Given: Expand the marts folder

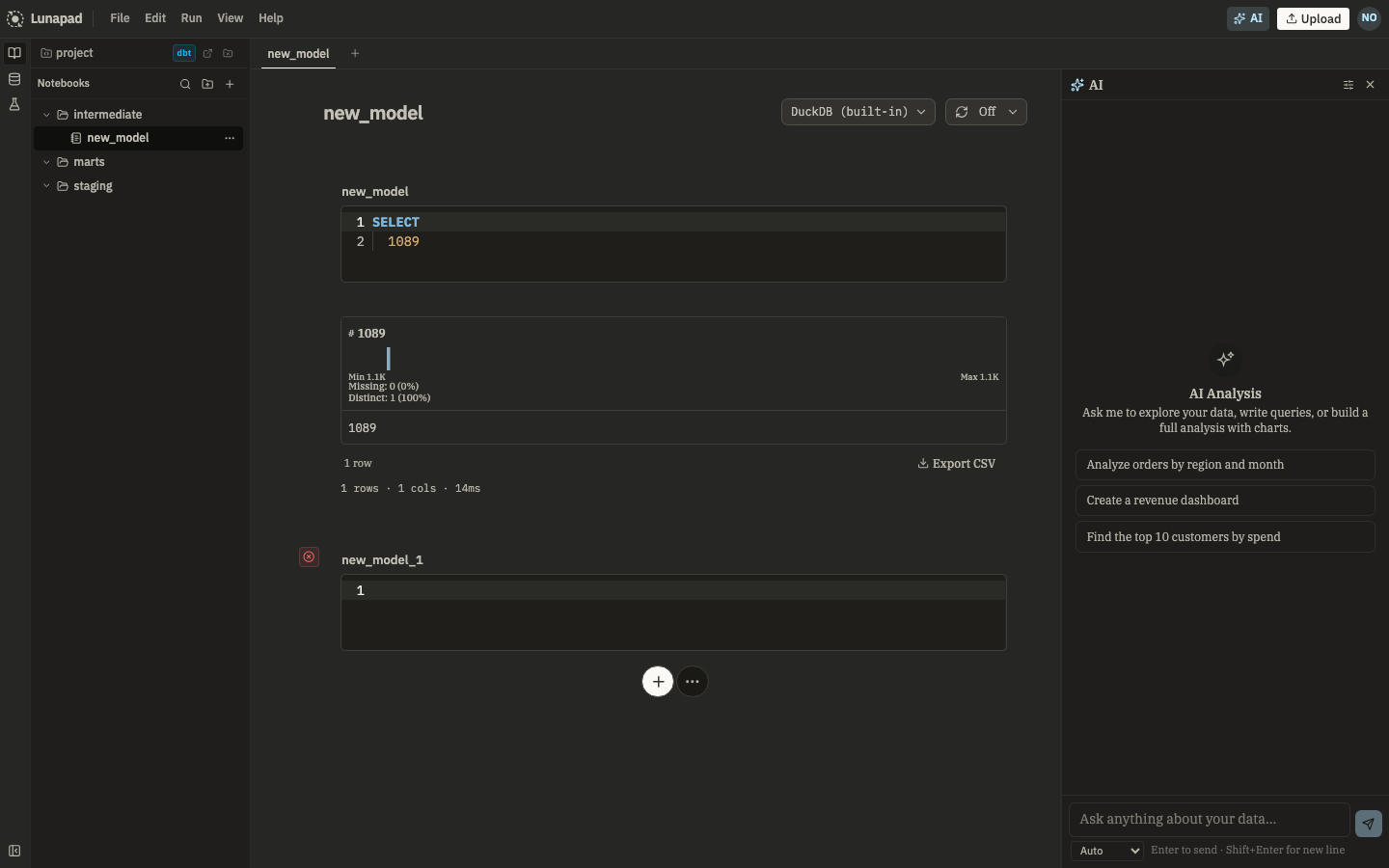Looking at the screenshot, I should click(89, 162).
